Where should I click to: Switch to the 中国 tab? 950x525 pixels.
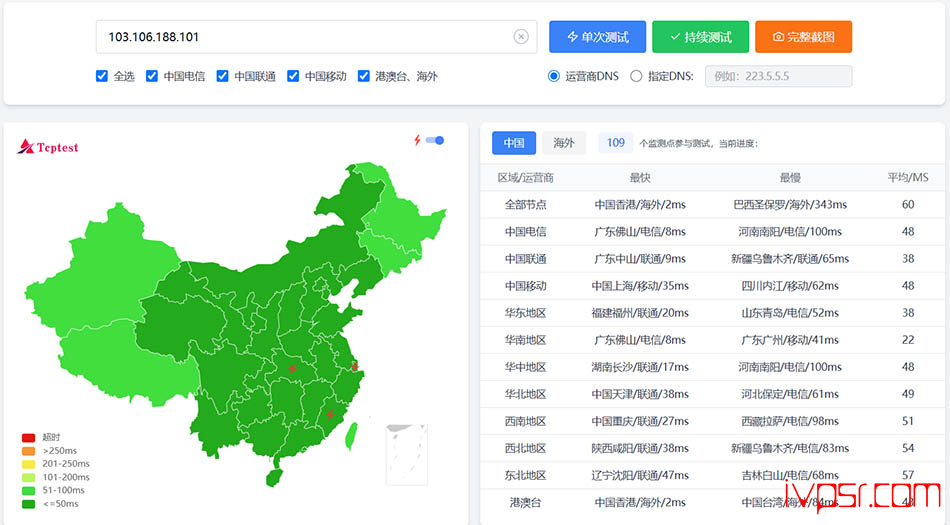[514, 143]
